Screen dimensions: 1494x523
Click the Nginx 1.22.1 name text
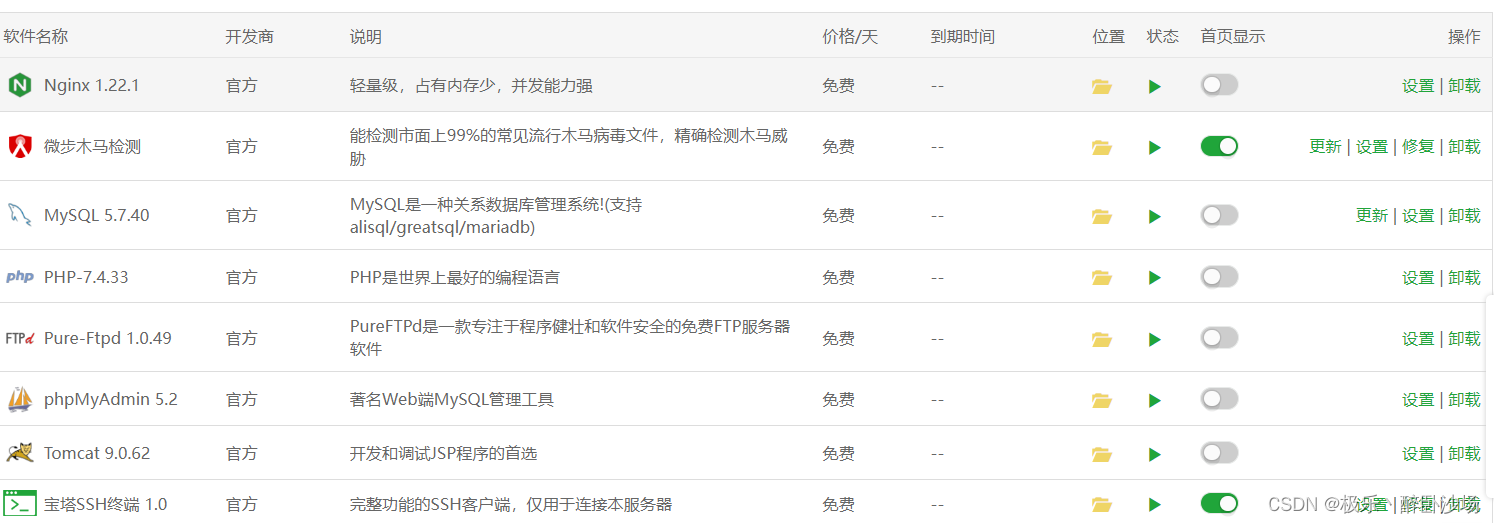coord(92,86)
